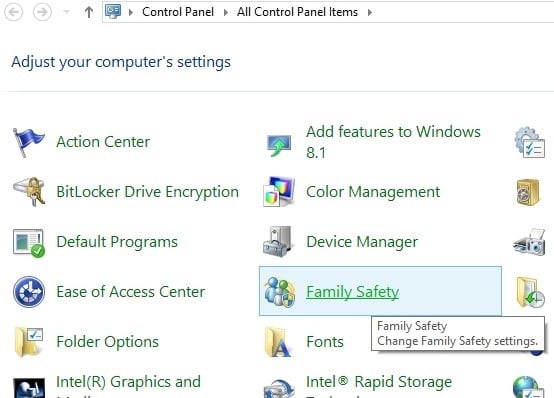Open the printer and camera devices icon
554x398 pixels.
(x=529, y=242)
